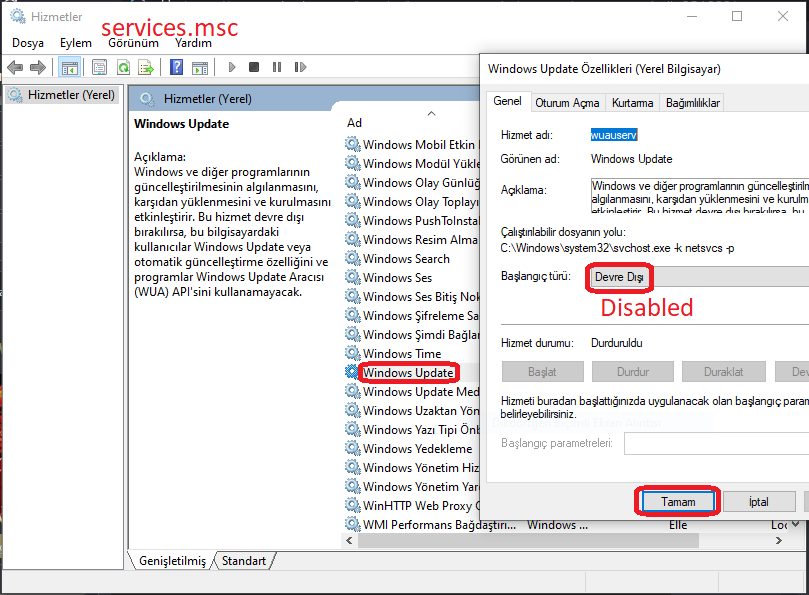Select Windows Ses Bitiş Nok service row
Viewport: 809px width, 595px height.
[x=412, y=297]
